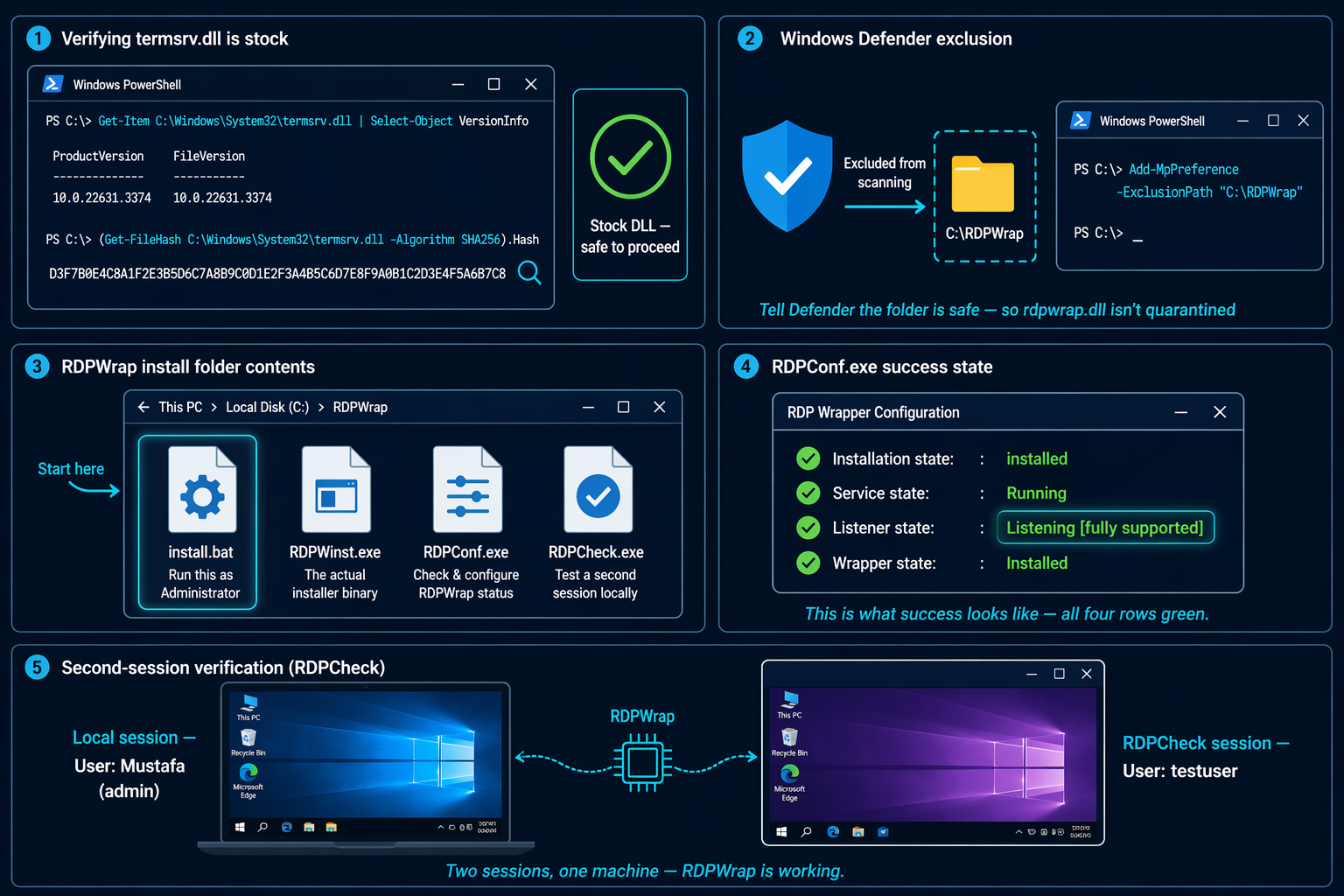Click the magnifier icon beside the SHA256 hash
This screenshot has width=1344, height=896.
[x=529, y=273]
